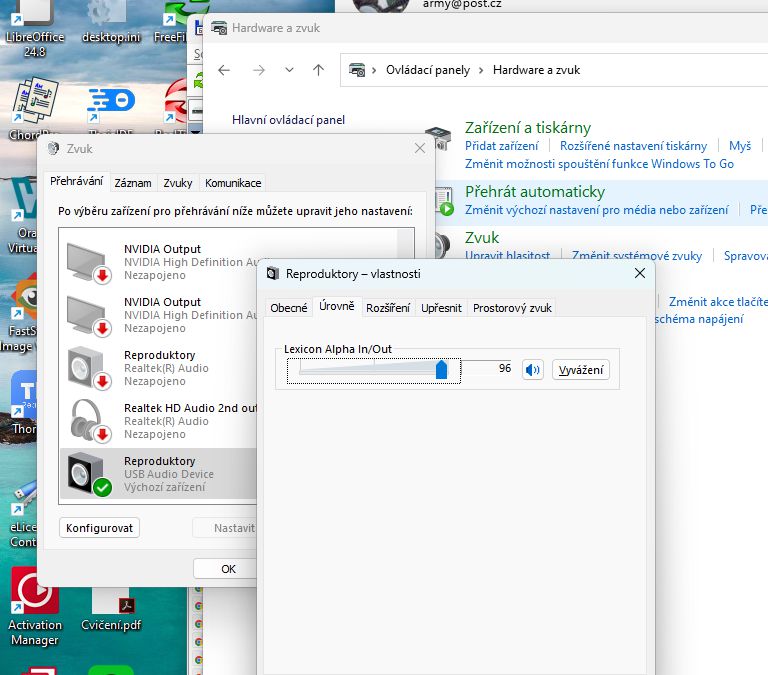Open the Cvičení.pdf desktop file
The height and width of the screenshot is (675, 768).
coord(111,610)
